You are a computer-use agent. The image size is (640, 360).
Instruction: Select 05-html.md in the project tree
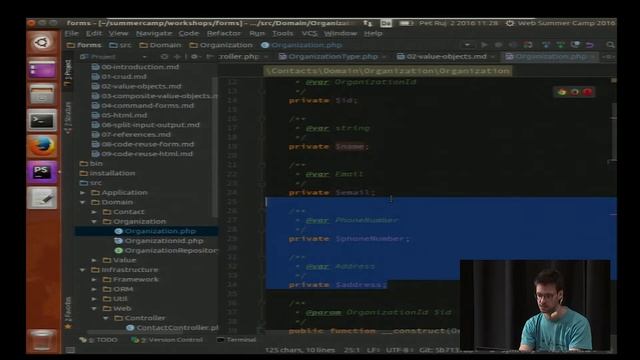119,115
